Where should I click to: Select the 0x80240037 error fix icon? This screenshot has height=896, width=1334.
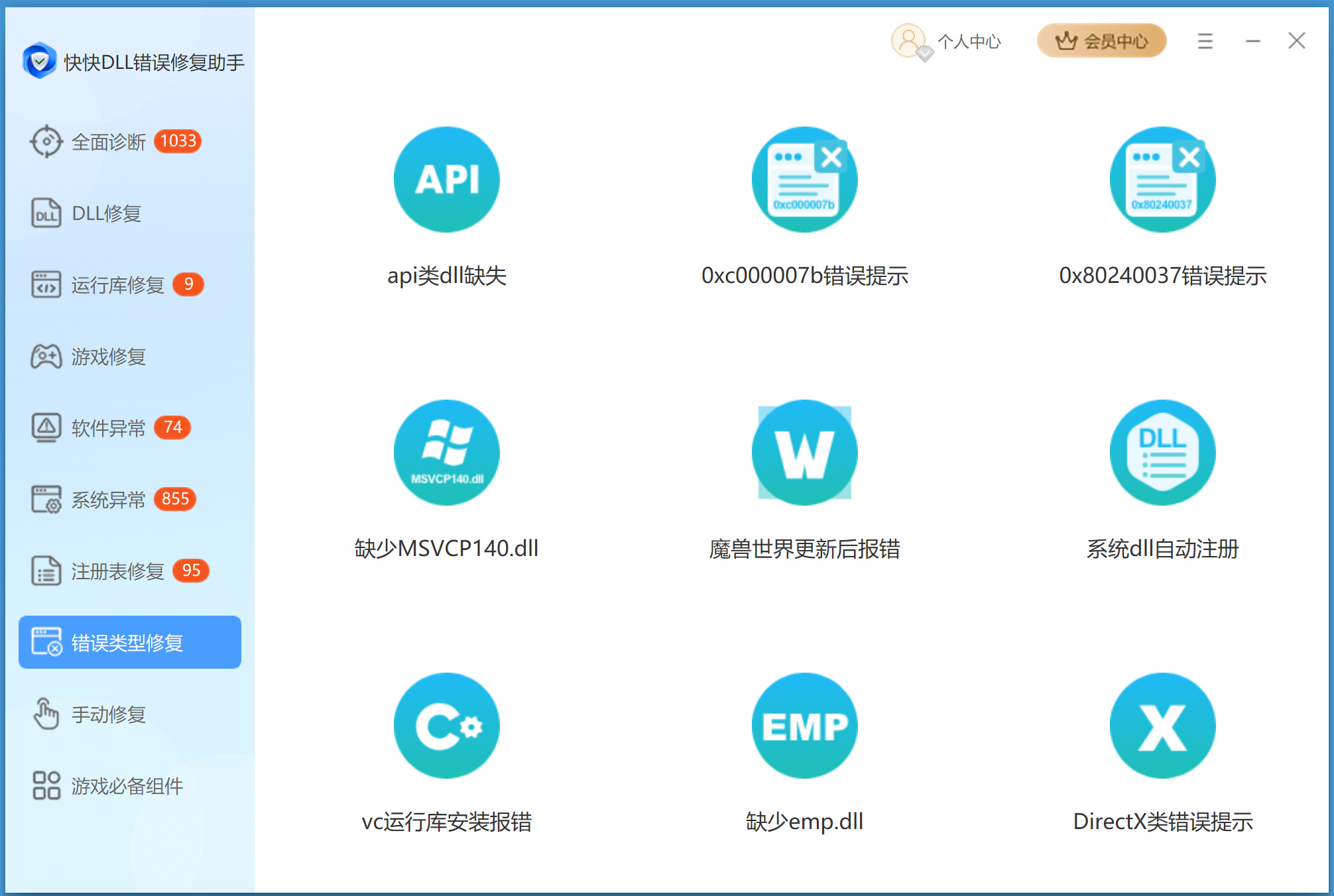[1162, 180]
